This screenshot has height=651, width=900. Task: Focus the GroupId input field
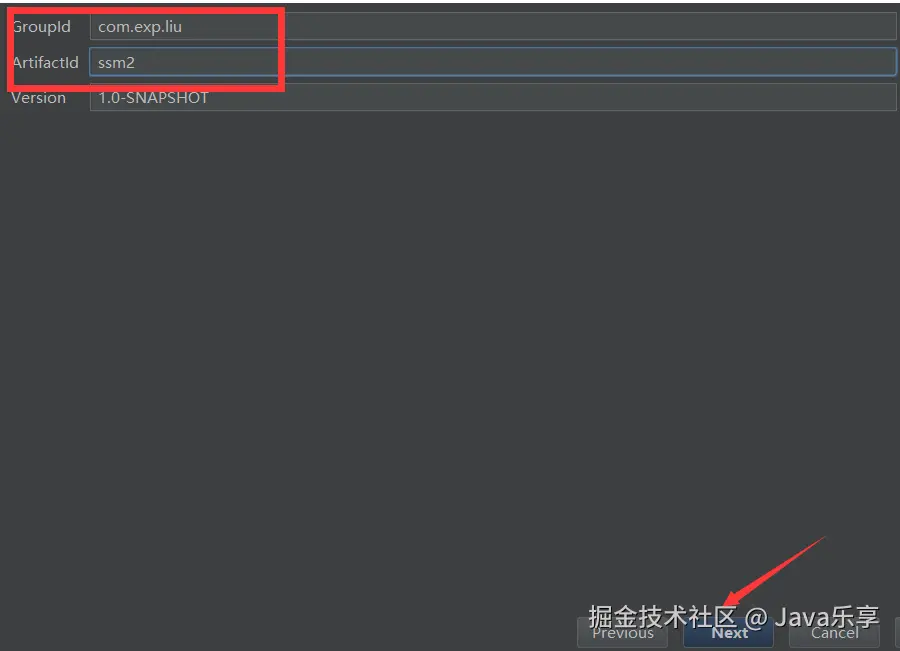point(493,26)
